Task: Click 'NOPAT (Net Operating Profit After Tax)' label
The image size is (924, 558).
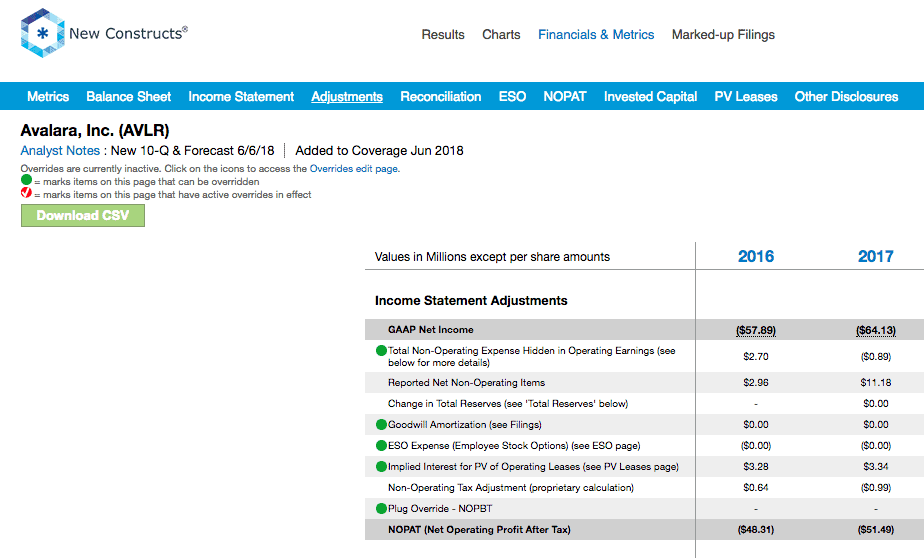Action: click(479, 530)
